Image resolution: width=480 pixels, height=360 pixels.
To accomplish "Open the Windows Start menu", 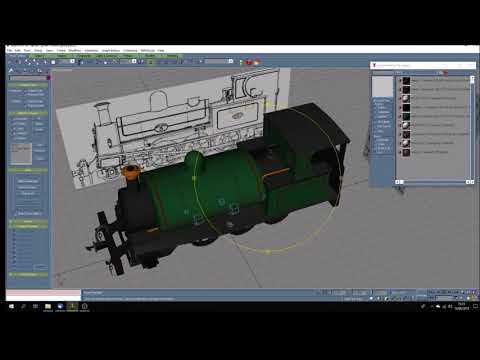I will [12, 306].
